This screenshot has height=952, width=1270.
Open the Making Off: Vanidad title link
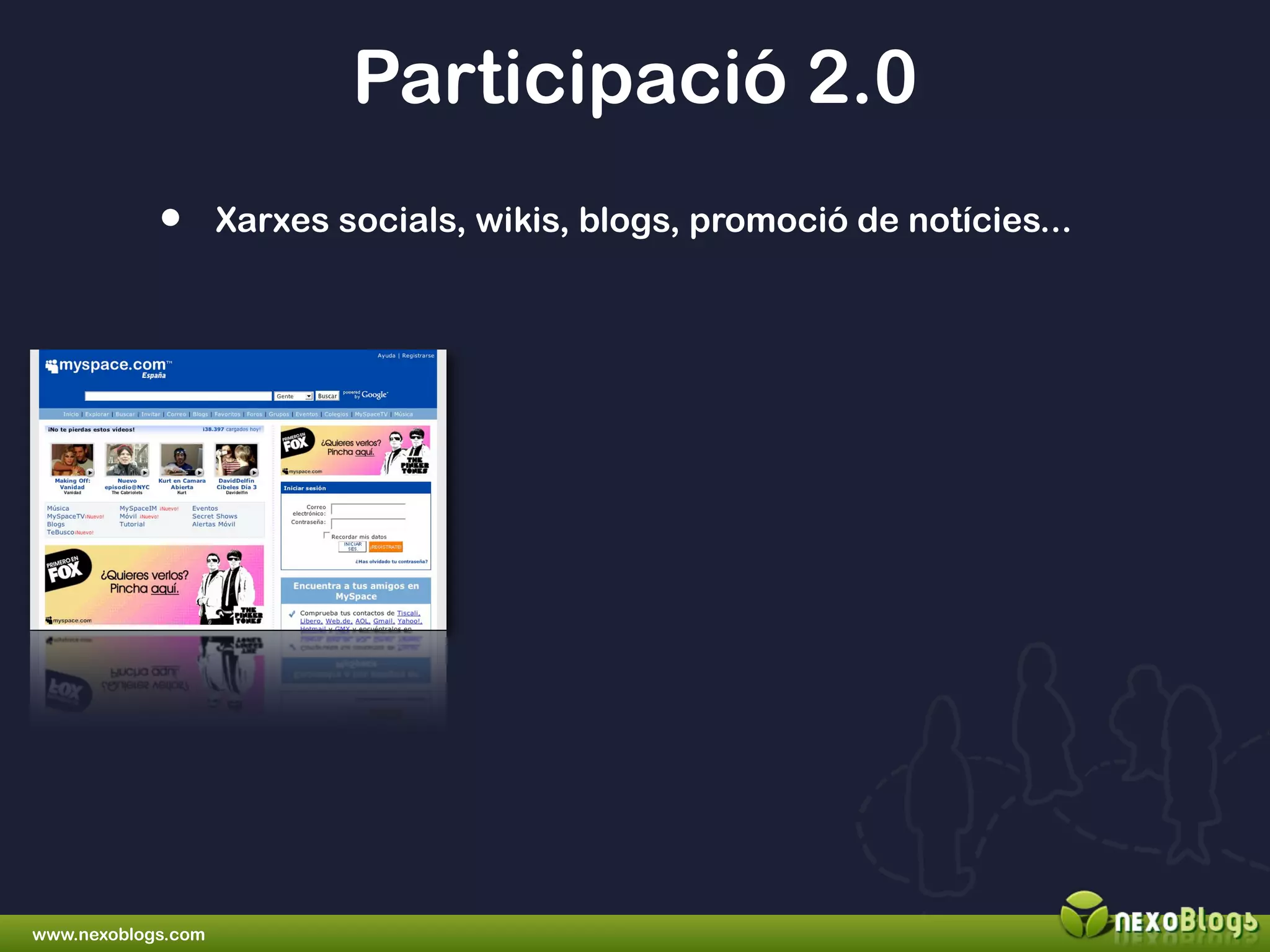pyautogui.click(x=73, y=484)
